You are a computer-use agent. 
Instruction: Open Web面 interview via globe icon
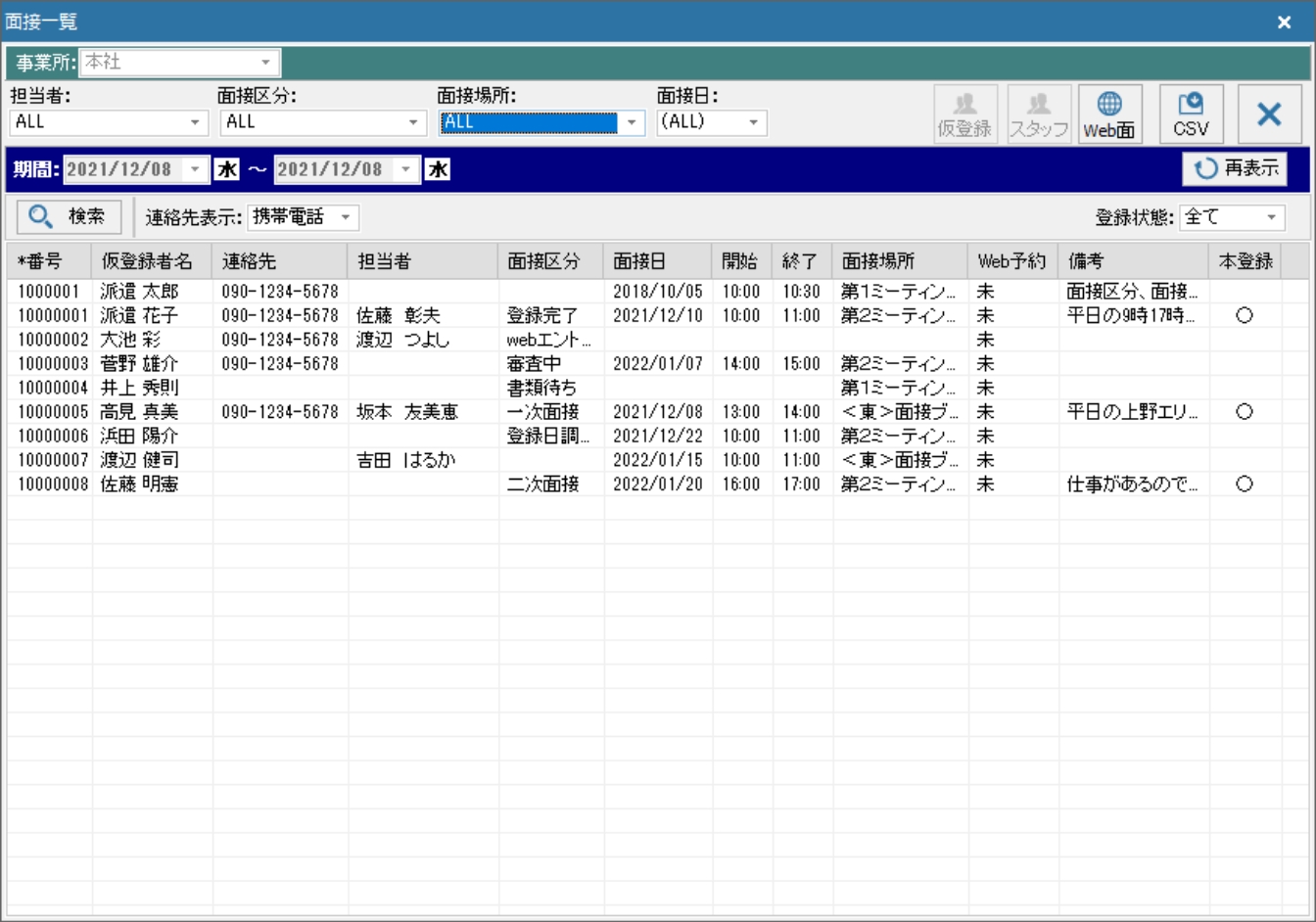[1108, 115]
